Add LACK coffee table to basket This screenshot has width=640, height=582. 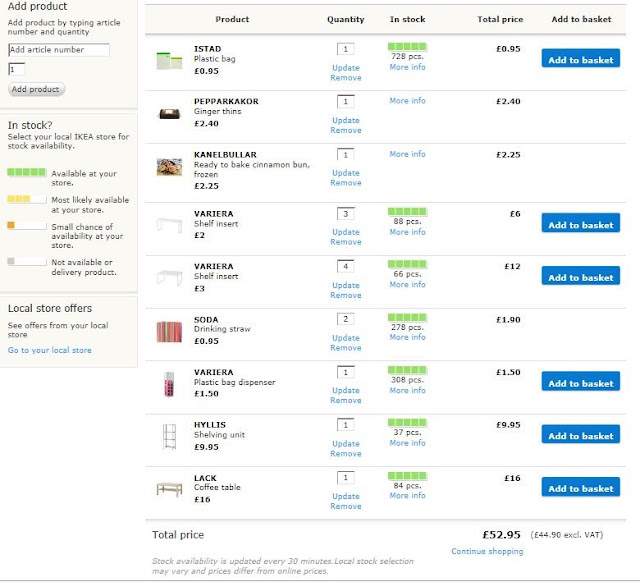pyautogui.click(x=580, y=487)
